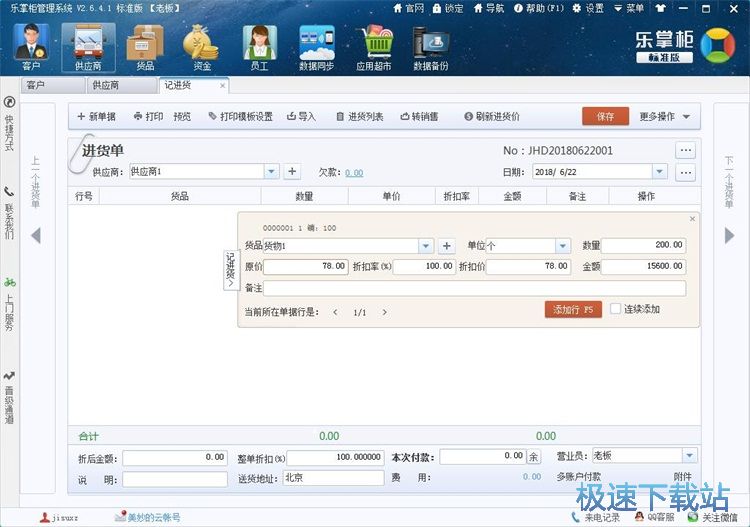Click 多账户付款 link
Viewport: 750px width, 527px height.
[579, 476]
